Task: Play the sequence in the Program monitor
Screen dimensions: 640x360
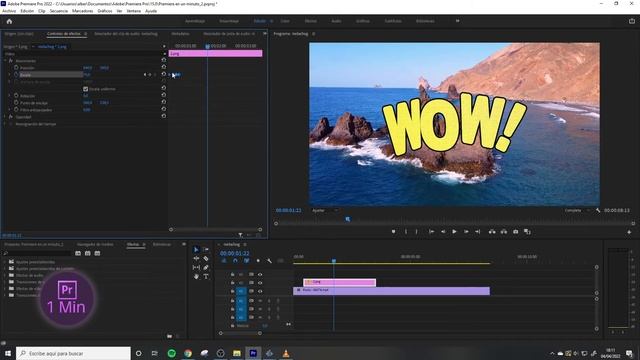Action: click(x=454, y=231)
